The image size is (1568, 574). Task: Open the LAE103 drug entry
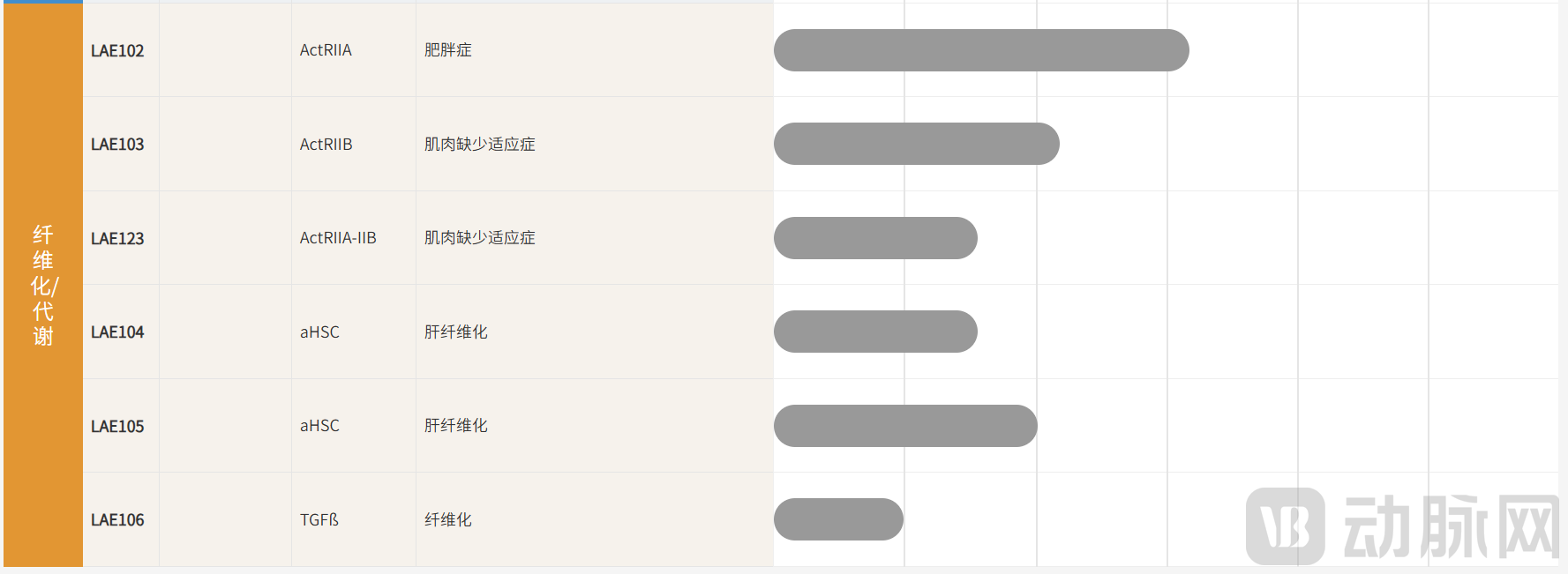pyautogui.click(x=117, y=145)
